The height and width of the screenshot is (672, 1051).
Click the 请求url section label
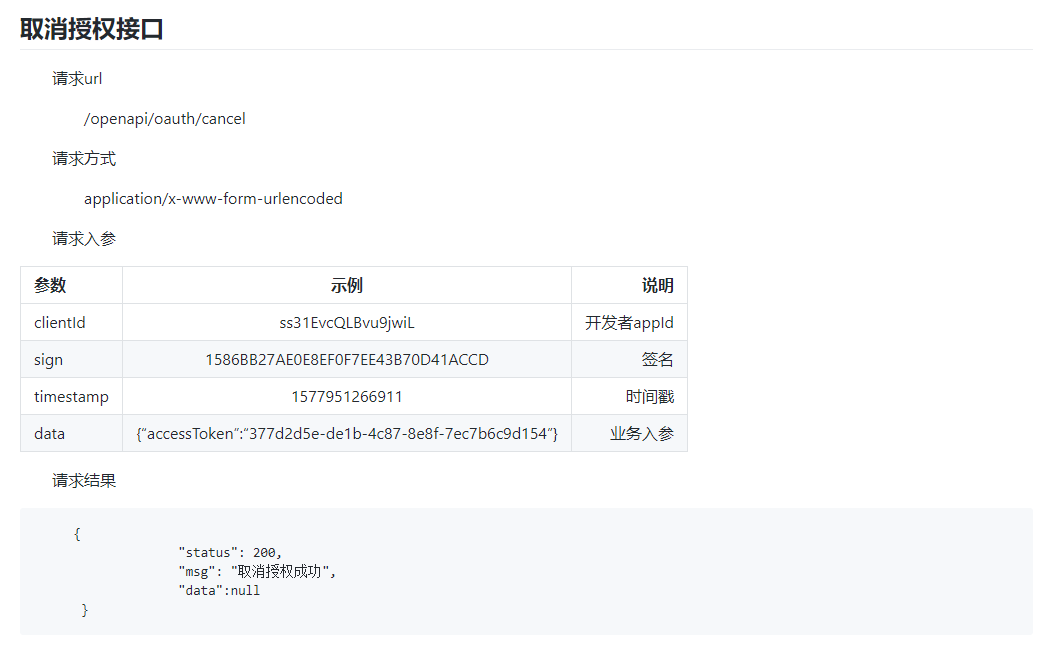coord(76,78)
